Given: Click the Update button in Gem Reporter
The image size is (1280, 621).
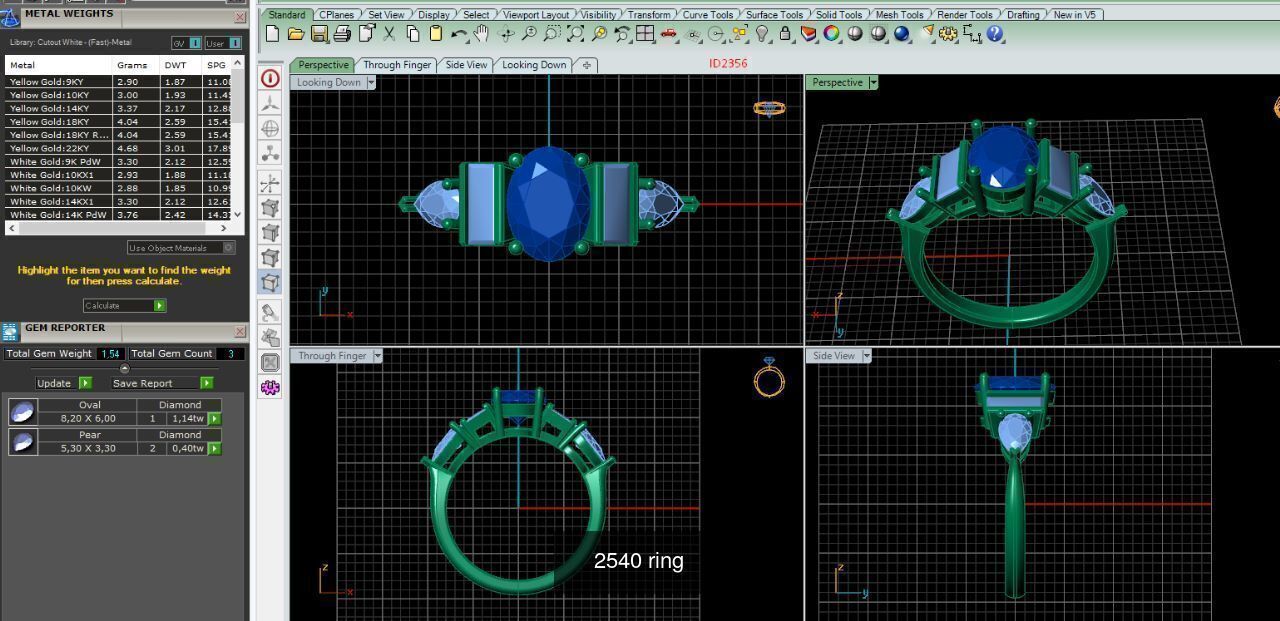Looking at the screenshot, I should pyautogui.click(x=63, y=383).
